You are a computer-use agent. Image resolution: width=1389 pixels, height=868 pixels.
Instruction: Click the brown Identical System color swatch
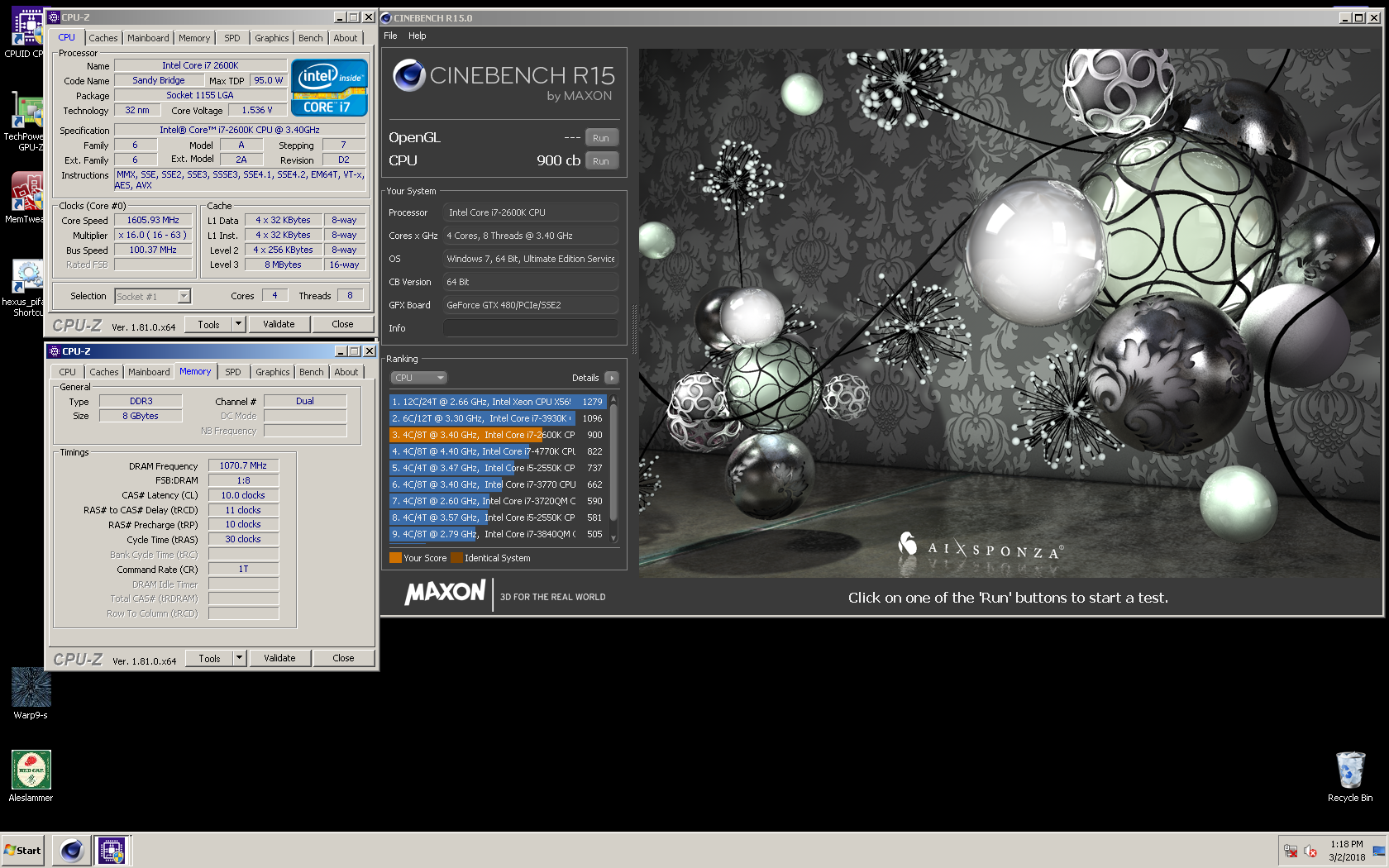pos(456,558)
